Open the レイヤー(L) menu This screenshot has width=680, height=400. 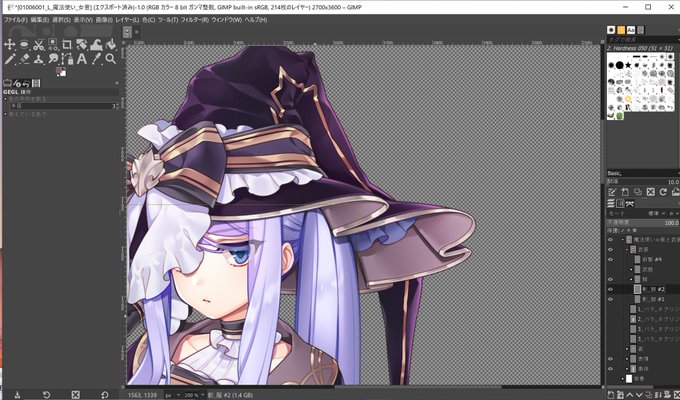pyautogui.click(x=128, y=20)
